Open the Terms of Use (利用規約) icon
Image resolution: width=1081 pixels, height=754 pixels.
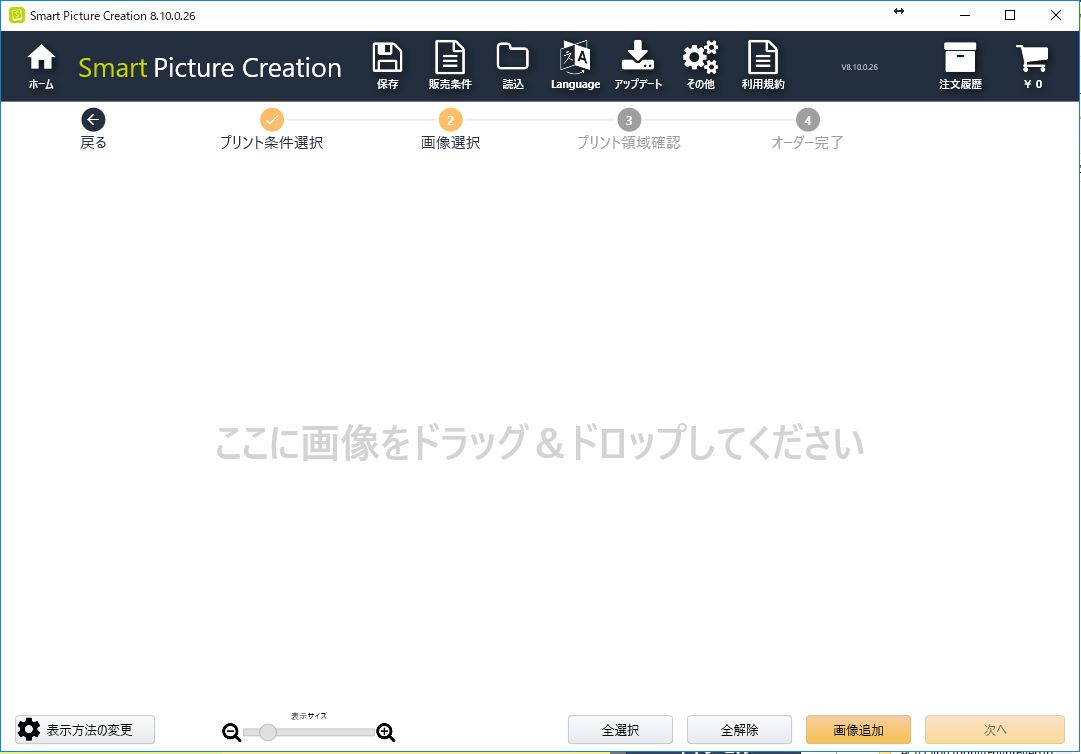coord(763,59)
